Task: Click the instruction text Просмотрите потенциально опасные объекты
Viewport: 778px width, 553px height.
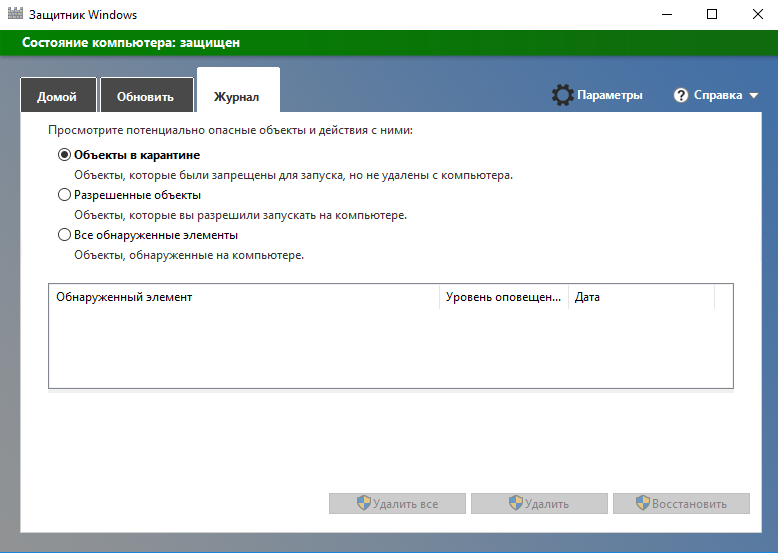Action: click(230, 130)
